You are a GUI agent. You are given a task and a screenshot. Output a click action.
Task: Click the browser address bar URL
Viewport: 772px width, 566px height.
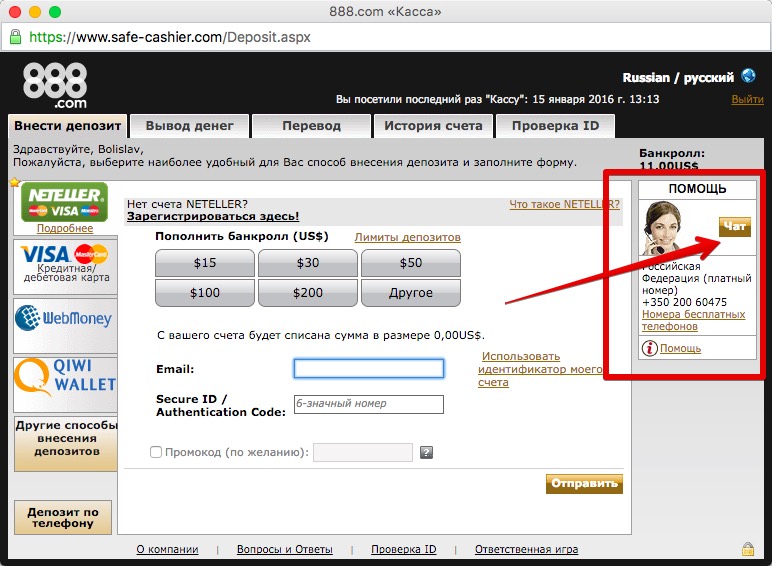click(x=170, y=37)
